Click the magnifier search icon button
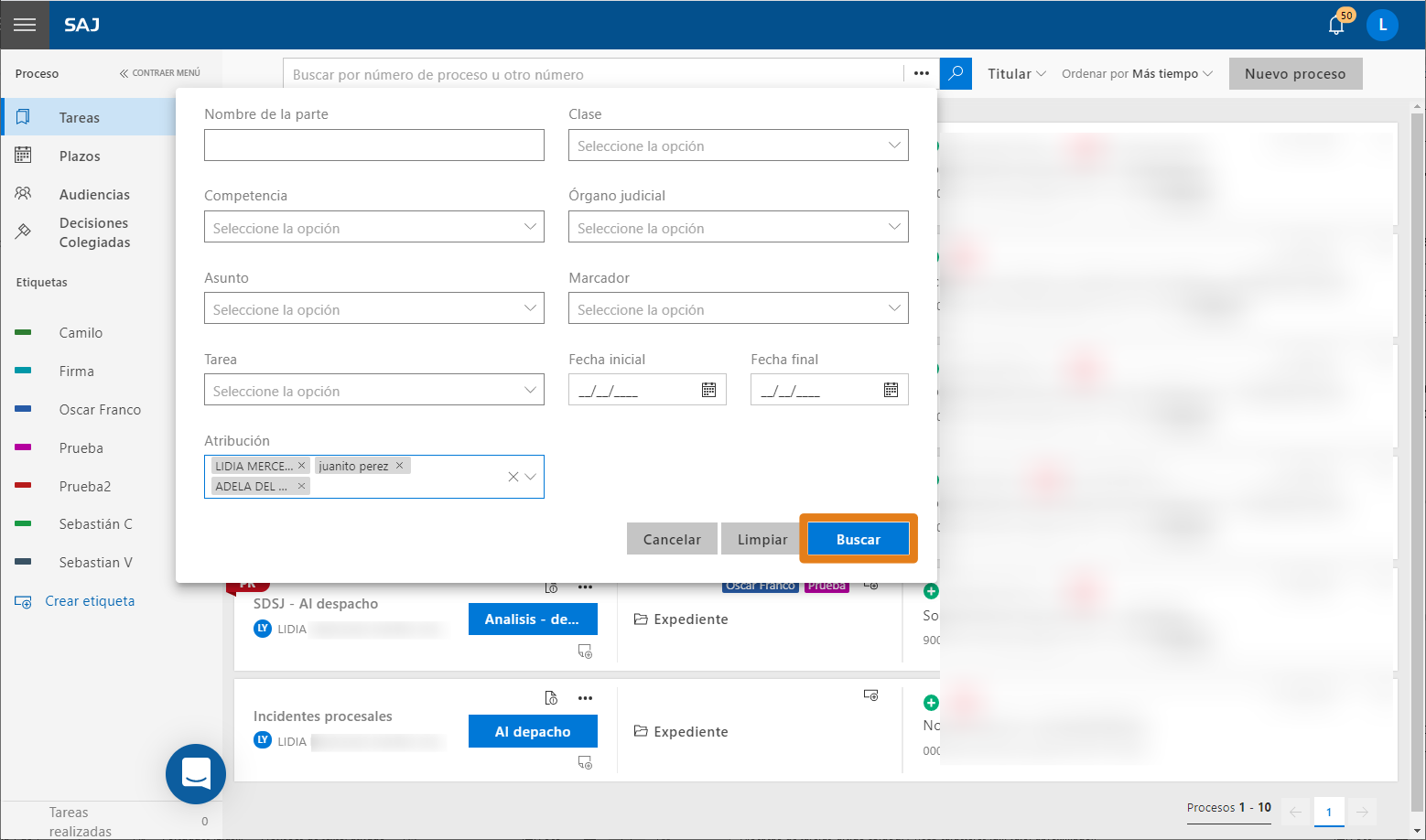The width and height of the screenshot is (1426, 840). click(x=956, y=74)
